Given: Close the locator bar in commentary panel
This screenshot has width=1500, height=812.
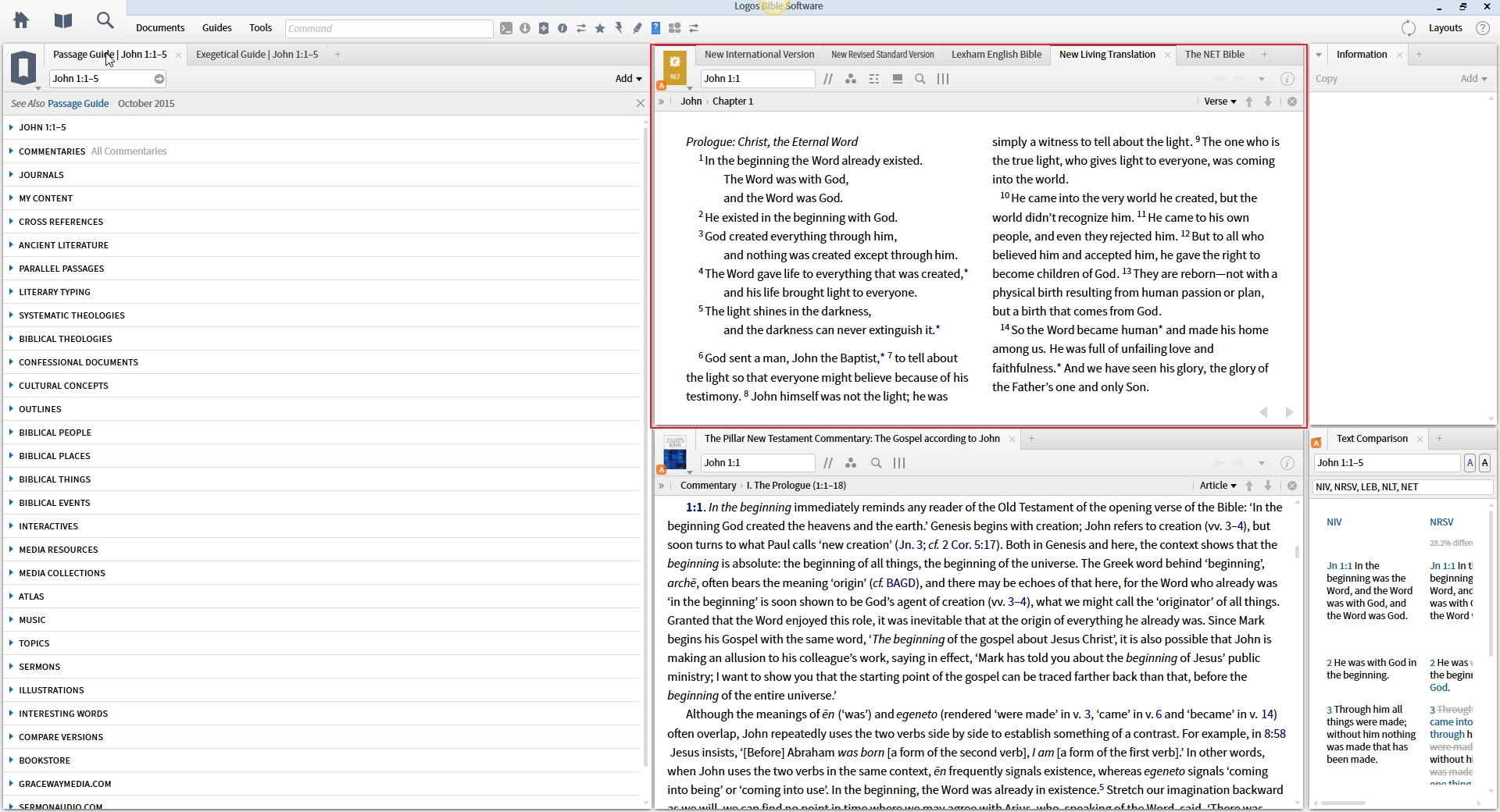Looking at the screenshot, I should [1292, 486].
